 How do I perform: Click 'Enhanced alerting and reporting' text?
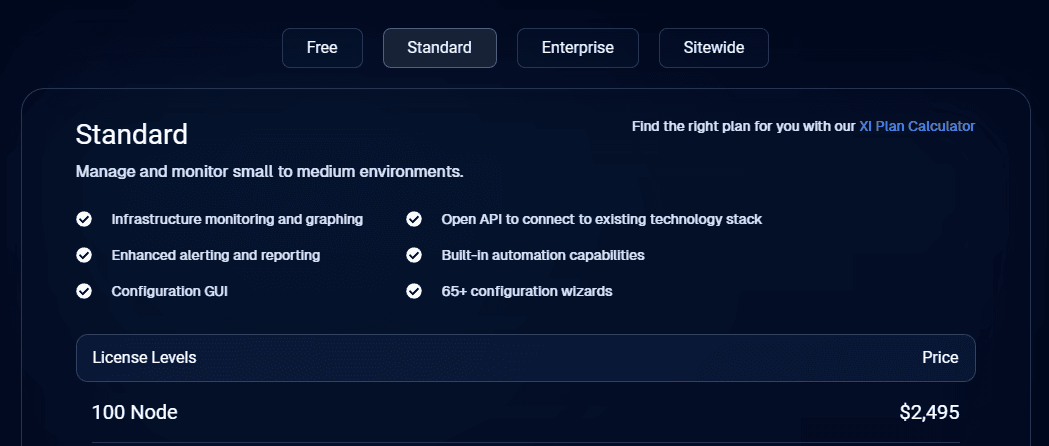pyautogui.click(x=216, y=255)
